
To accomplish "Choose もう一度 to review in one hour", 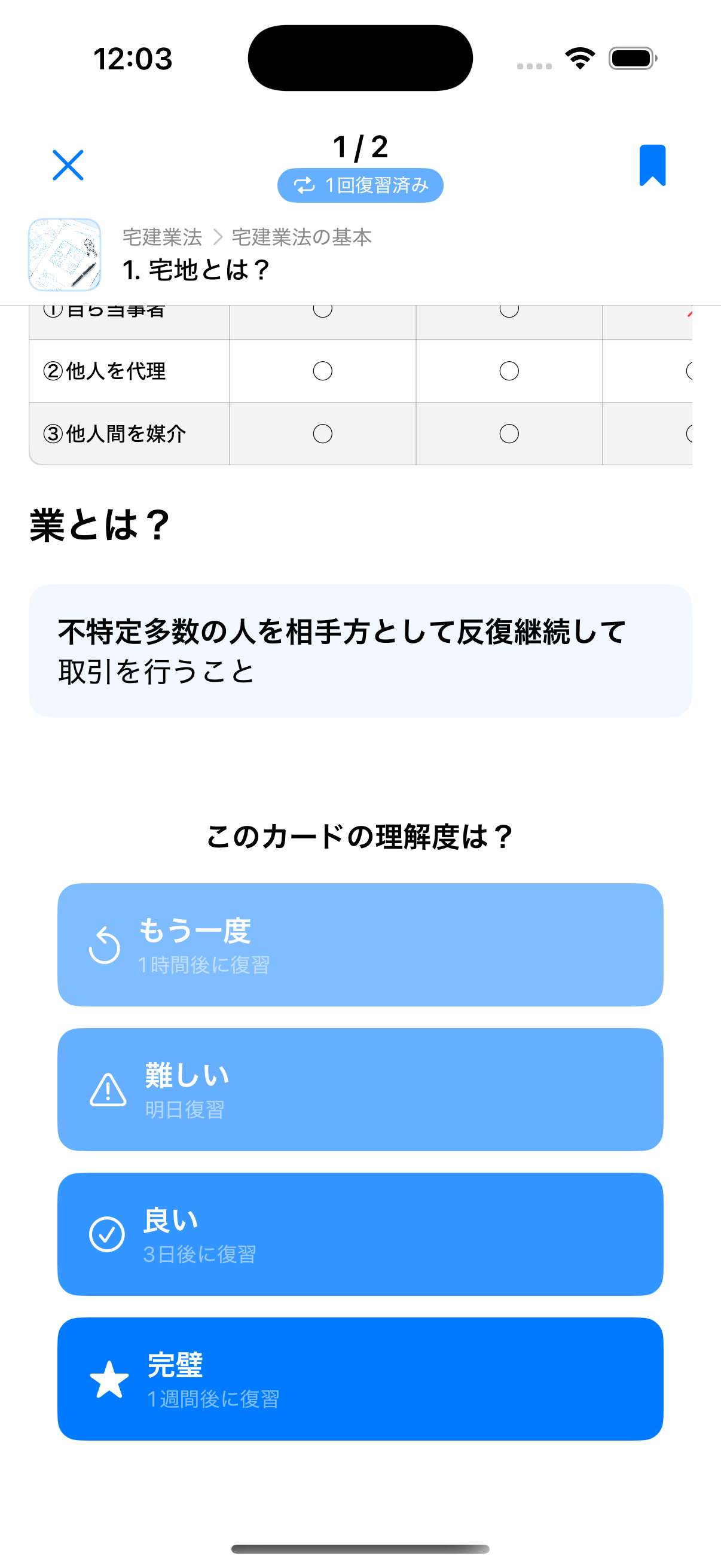I will [360, 944].
